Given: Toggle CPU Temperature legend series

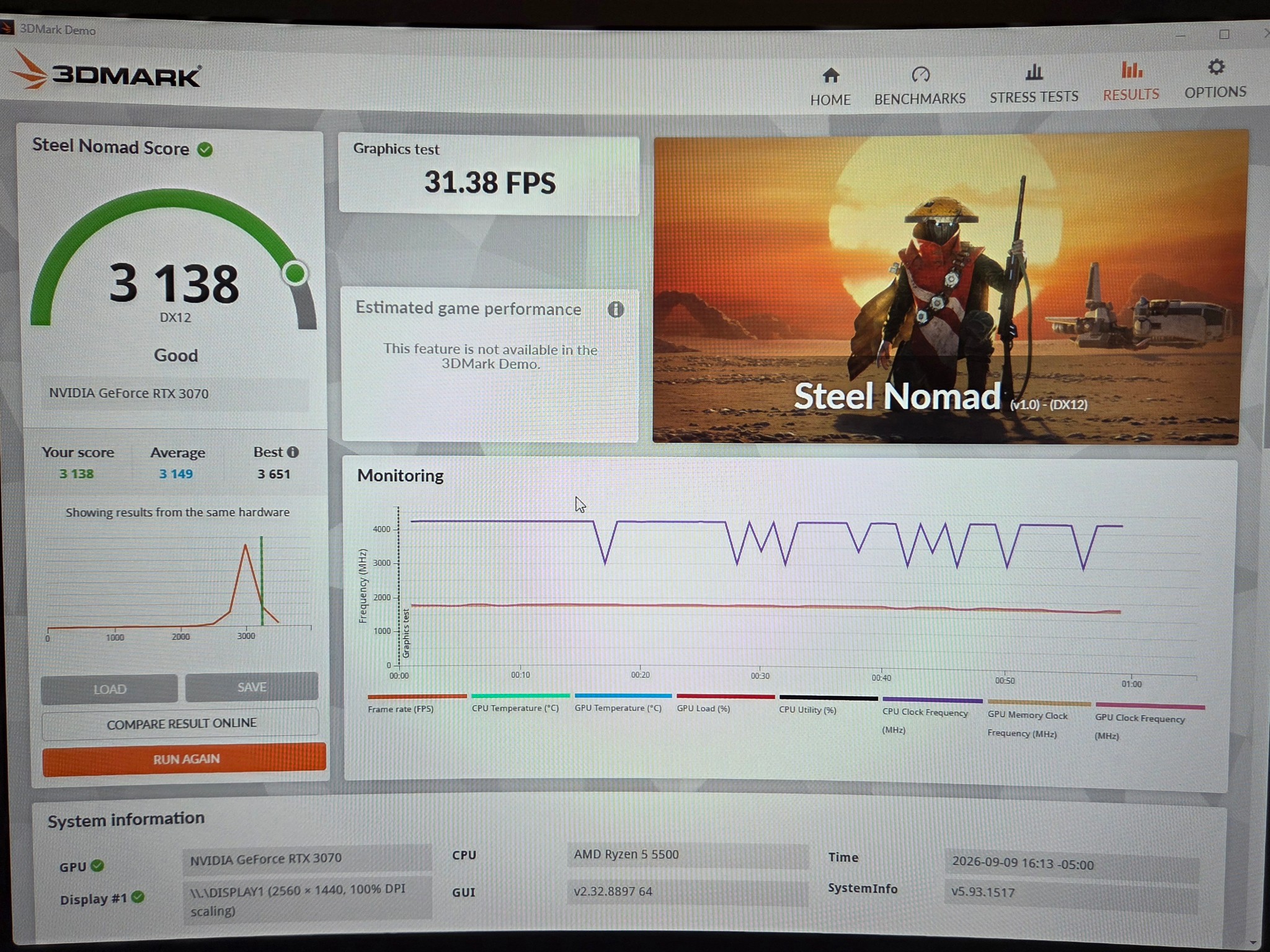Looking at the screenshot, I should click(520, 702).
